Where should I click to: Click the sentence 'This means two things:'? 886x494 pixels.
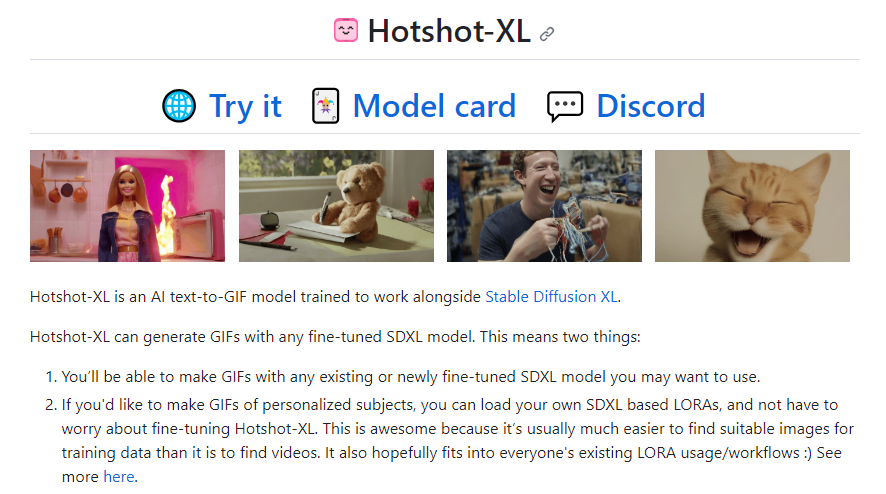[560, 337]
